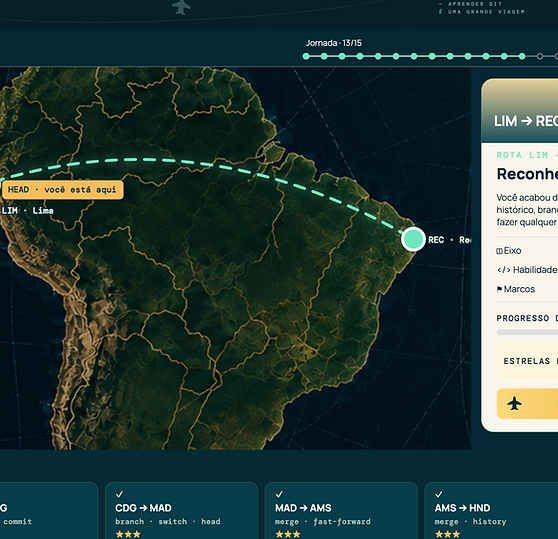Click the checkmark on the MAD → AMS card

point(279,494)
